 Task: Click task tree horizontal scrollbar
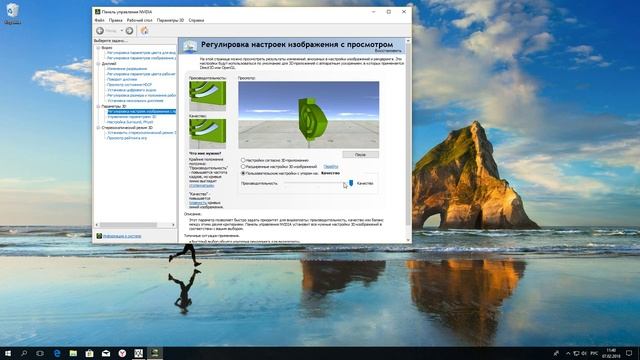128,225
